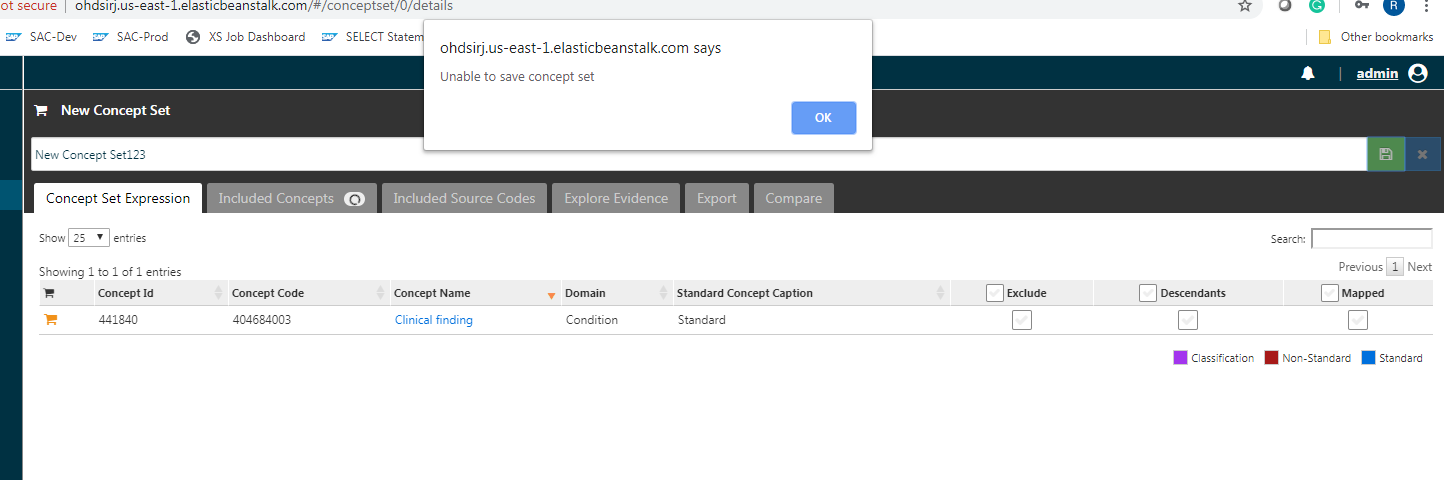This screenshot has width=1444, height=480.
Task: Click Next pagination link
Action: 1420,267
